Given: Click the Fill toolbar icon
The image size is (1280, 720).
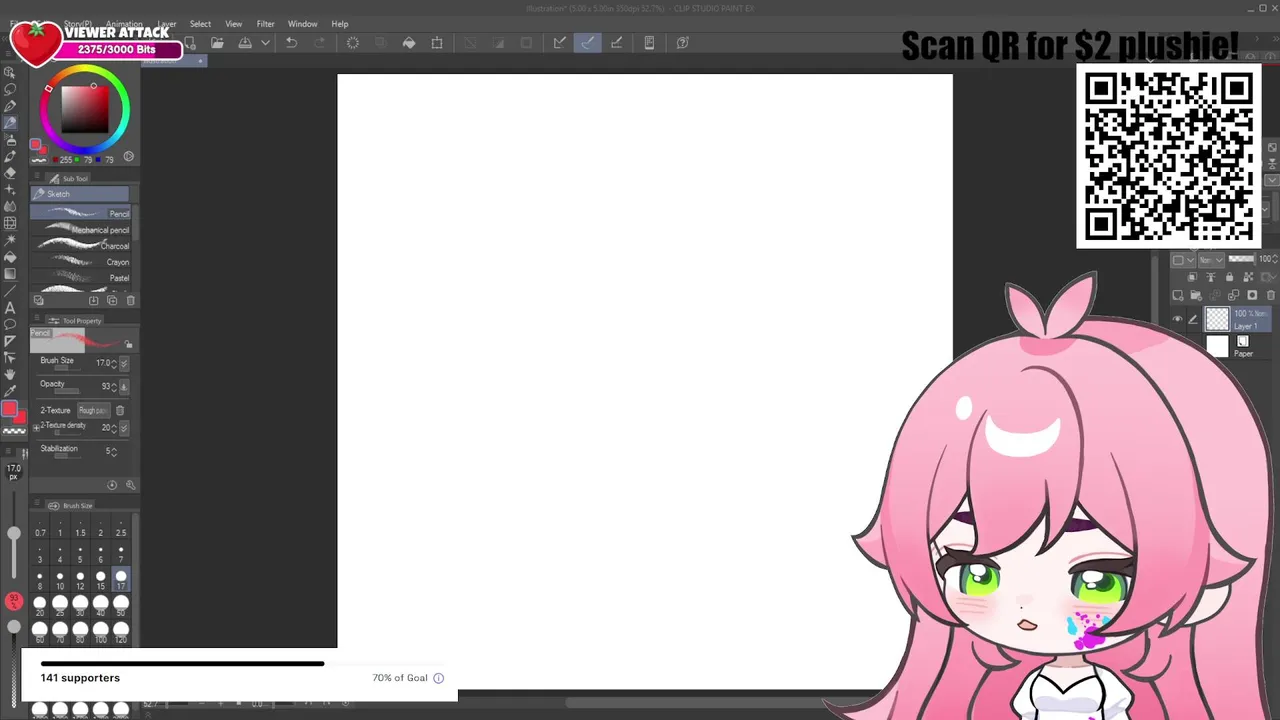Looking at the screenshot, I should pos(409,43).
